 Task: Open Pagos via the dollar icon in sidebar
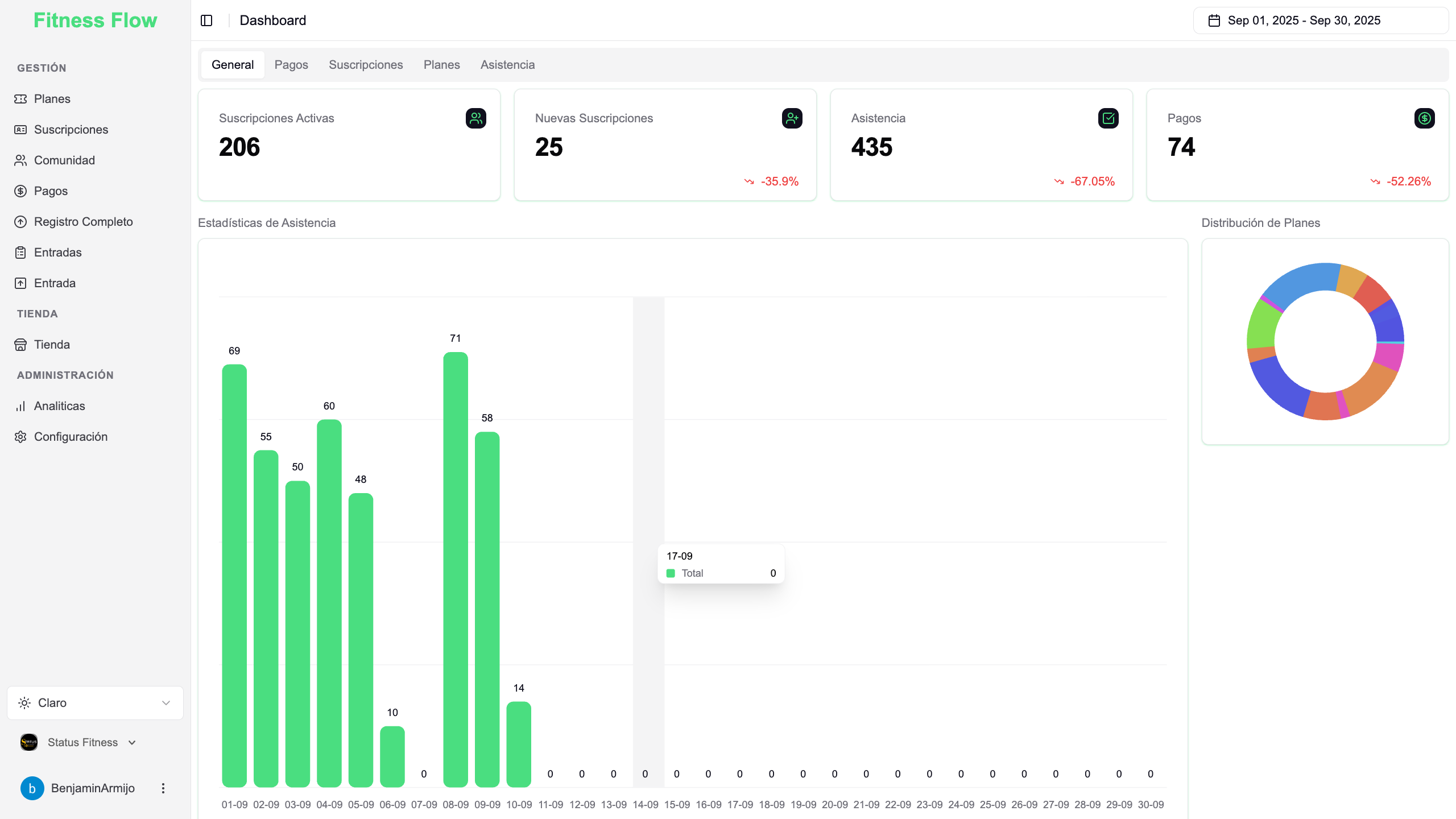[20, 191]
